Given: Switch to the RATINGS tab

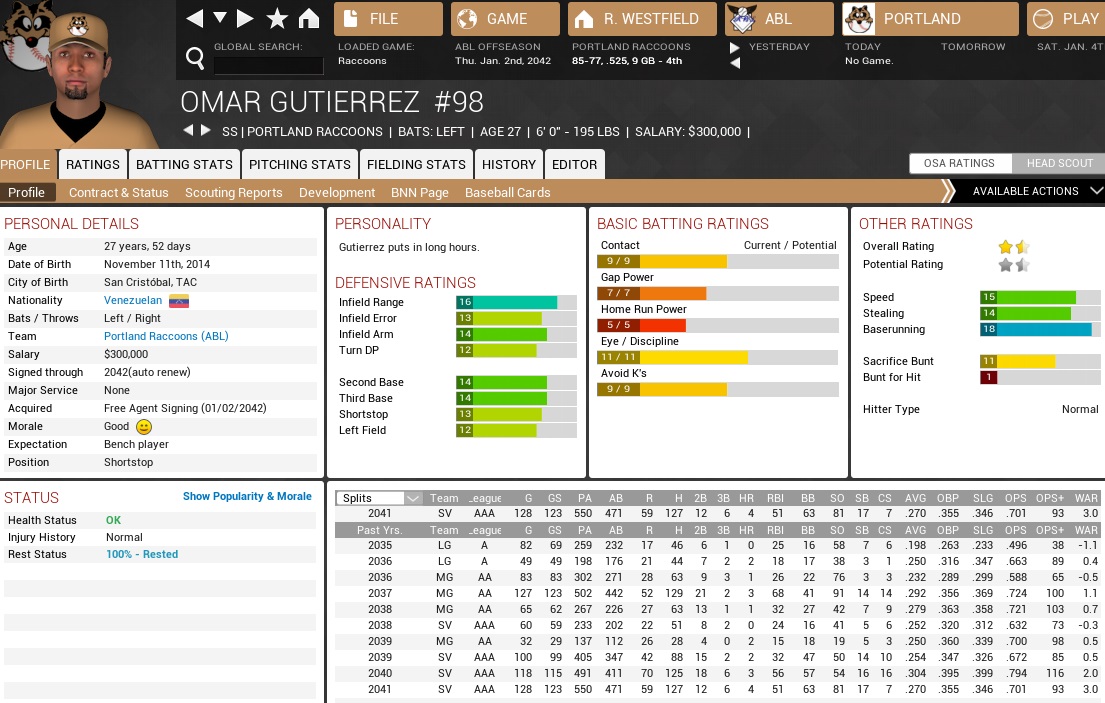Looking at the screenshot, I should tap(93, 164).
